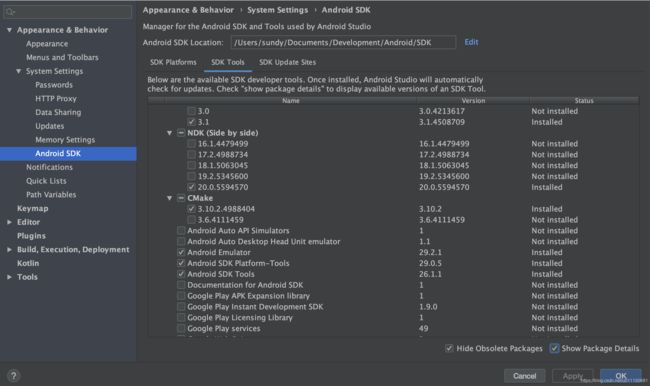The image size is (650, 386).
Task: Confirm with the OK button
Action: click(621, 376)
